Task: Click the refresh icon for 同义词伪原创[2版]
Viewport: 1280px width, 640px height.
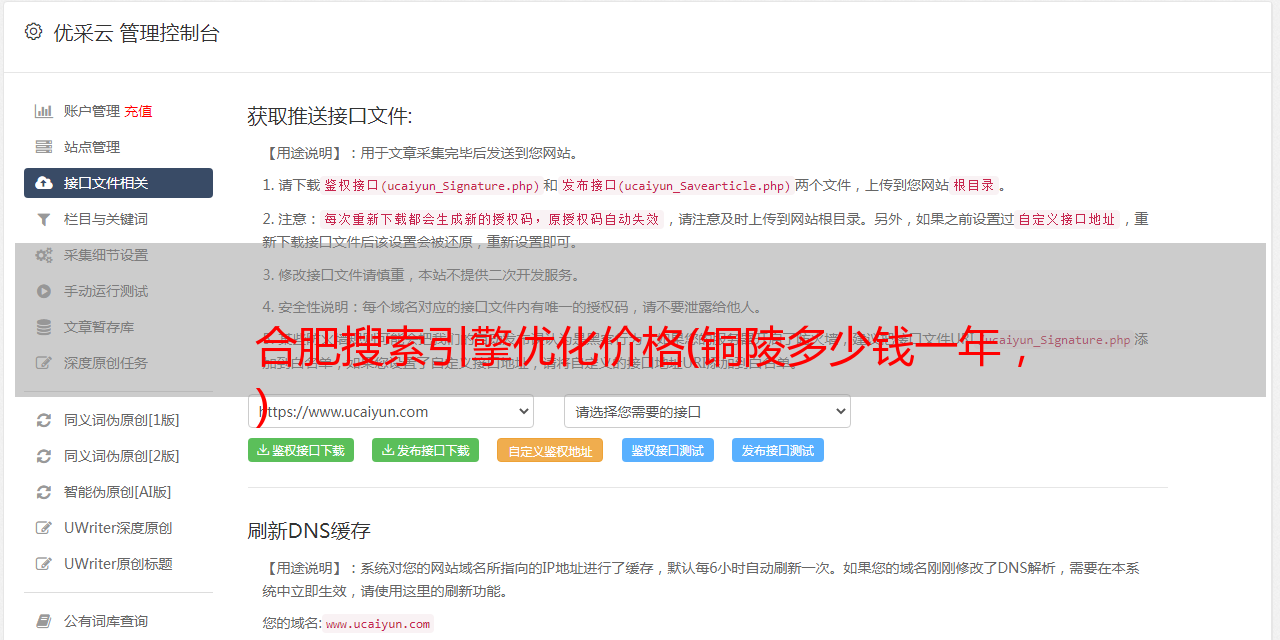Action: point(44,456)
